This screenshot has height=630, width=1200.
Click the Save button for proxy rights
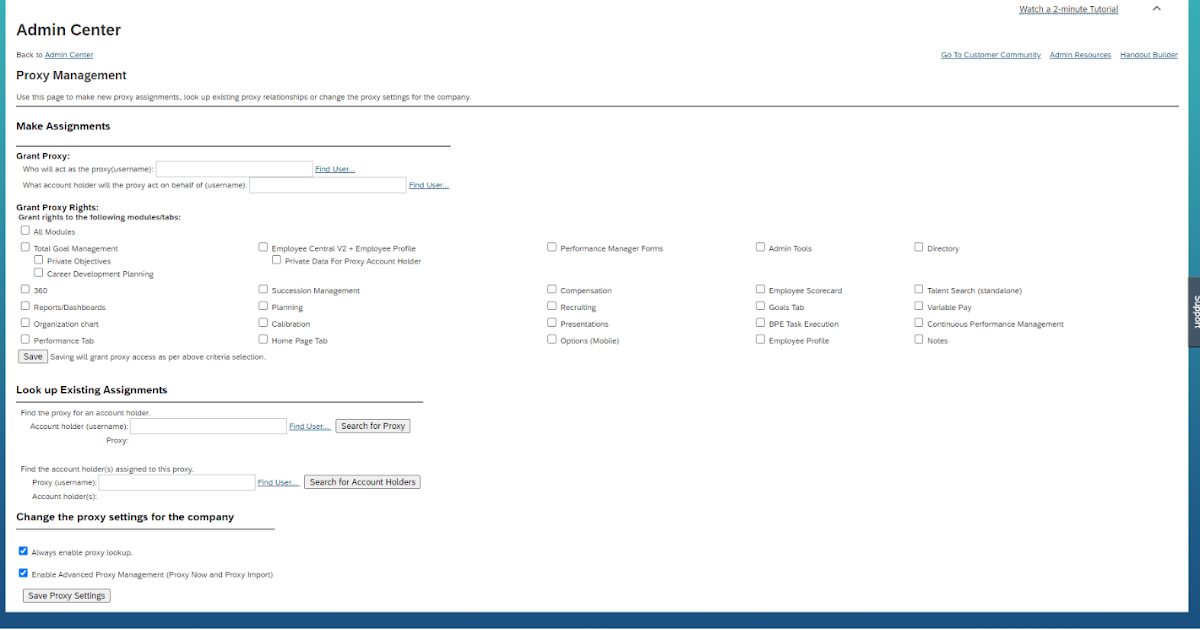(x=32, y=356)
